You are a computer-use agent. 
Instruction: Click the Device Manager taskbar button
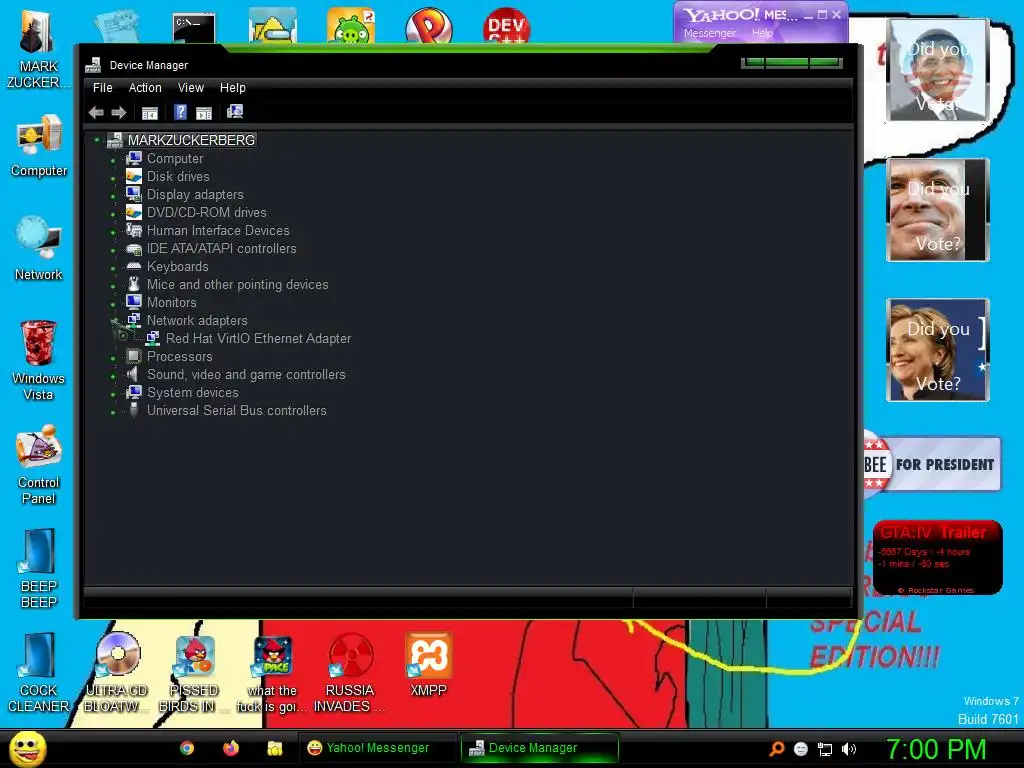539,748
